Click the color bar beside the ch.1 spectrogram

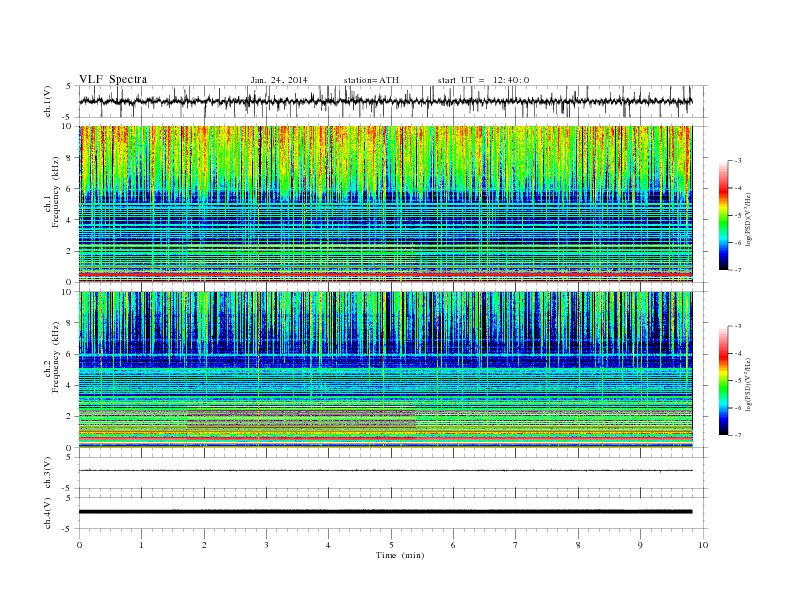click(x=723, y=215)
